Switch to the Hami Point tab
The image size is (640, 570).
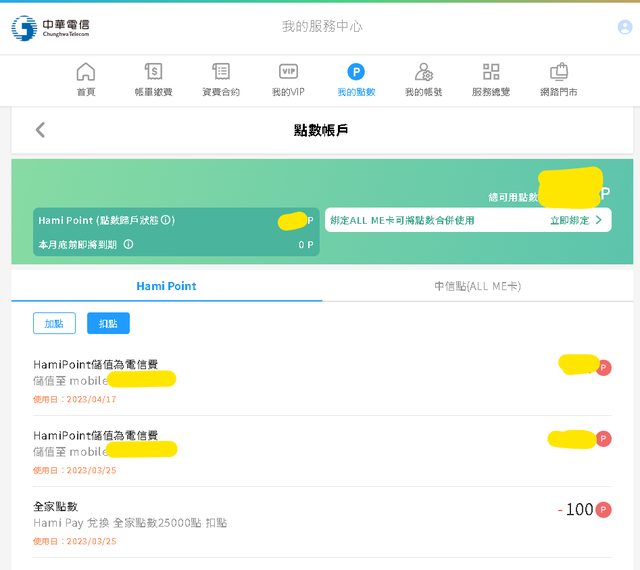coord(166,286)
